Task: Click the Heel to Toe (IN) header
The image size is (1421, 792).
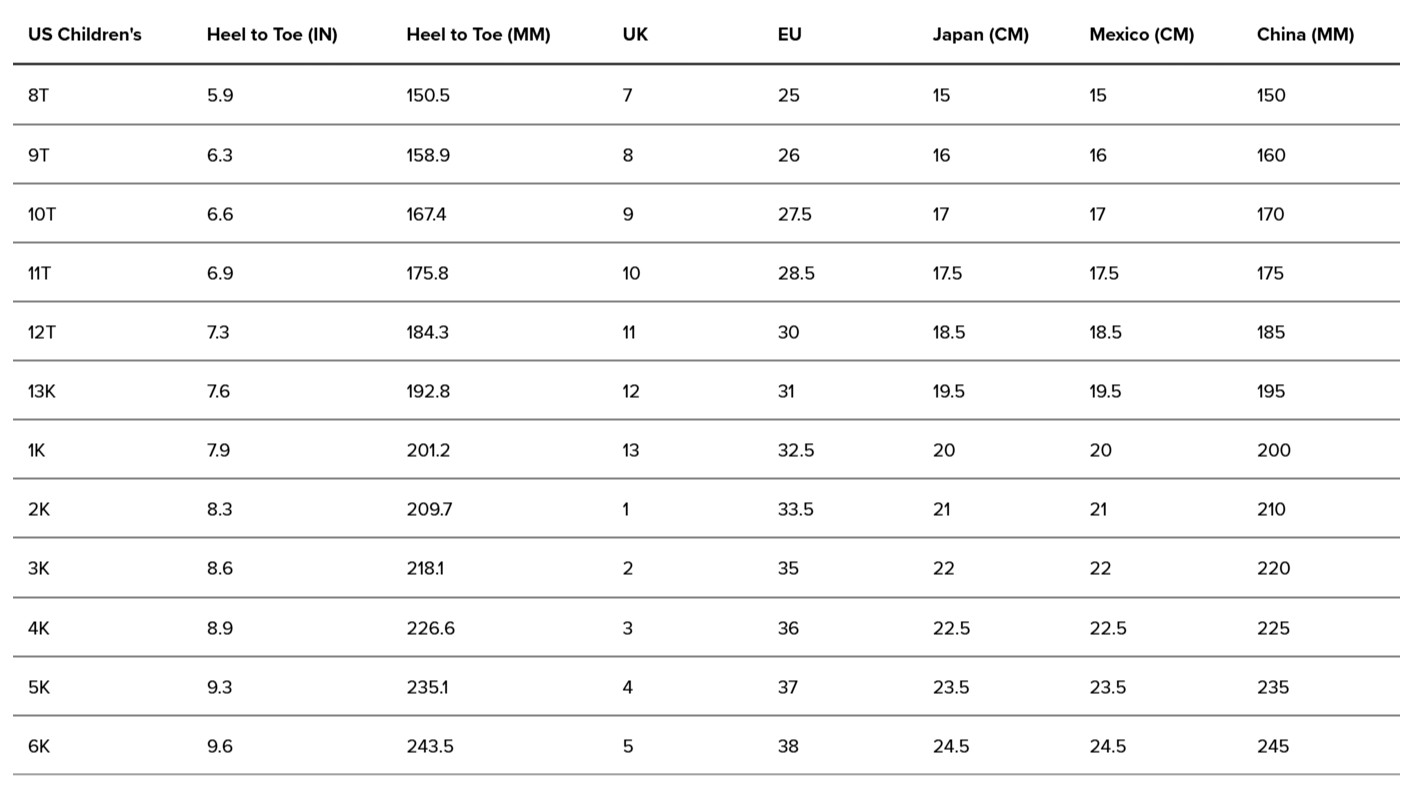Action: (272, 34)
